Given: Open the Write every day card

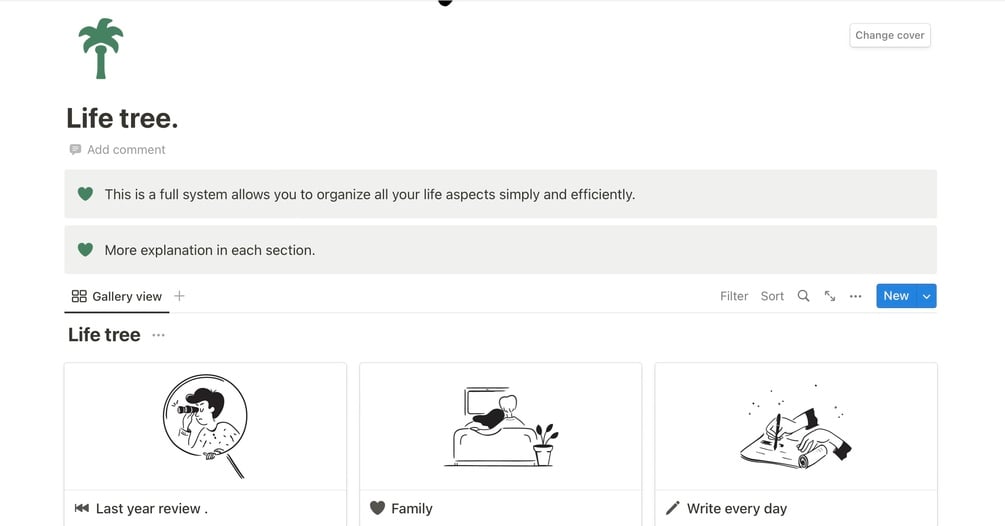Looking at the screenshot, I should 796,440.
